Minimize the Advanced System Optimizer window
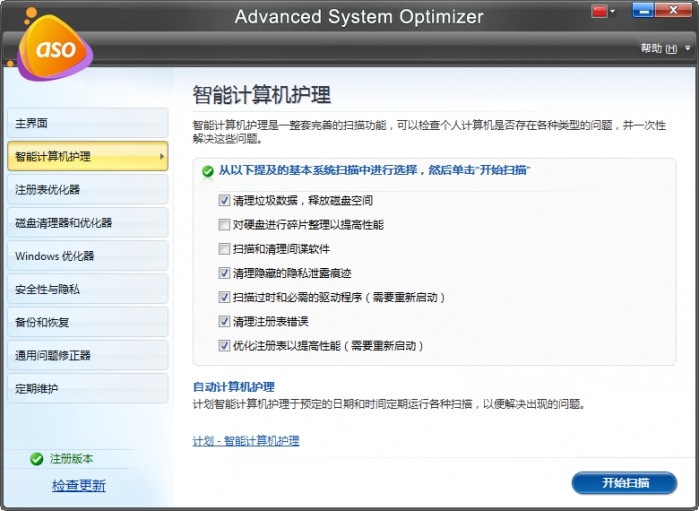This screenshot has width=699, height=511. point(643,11)
